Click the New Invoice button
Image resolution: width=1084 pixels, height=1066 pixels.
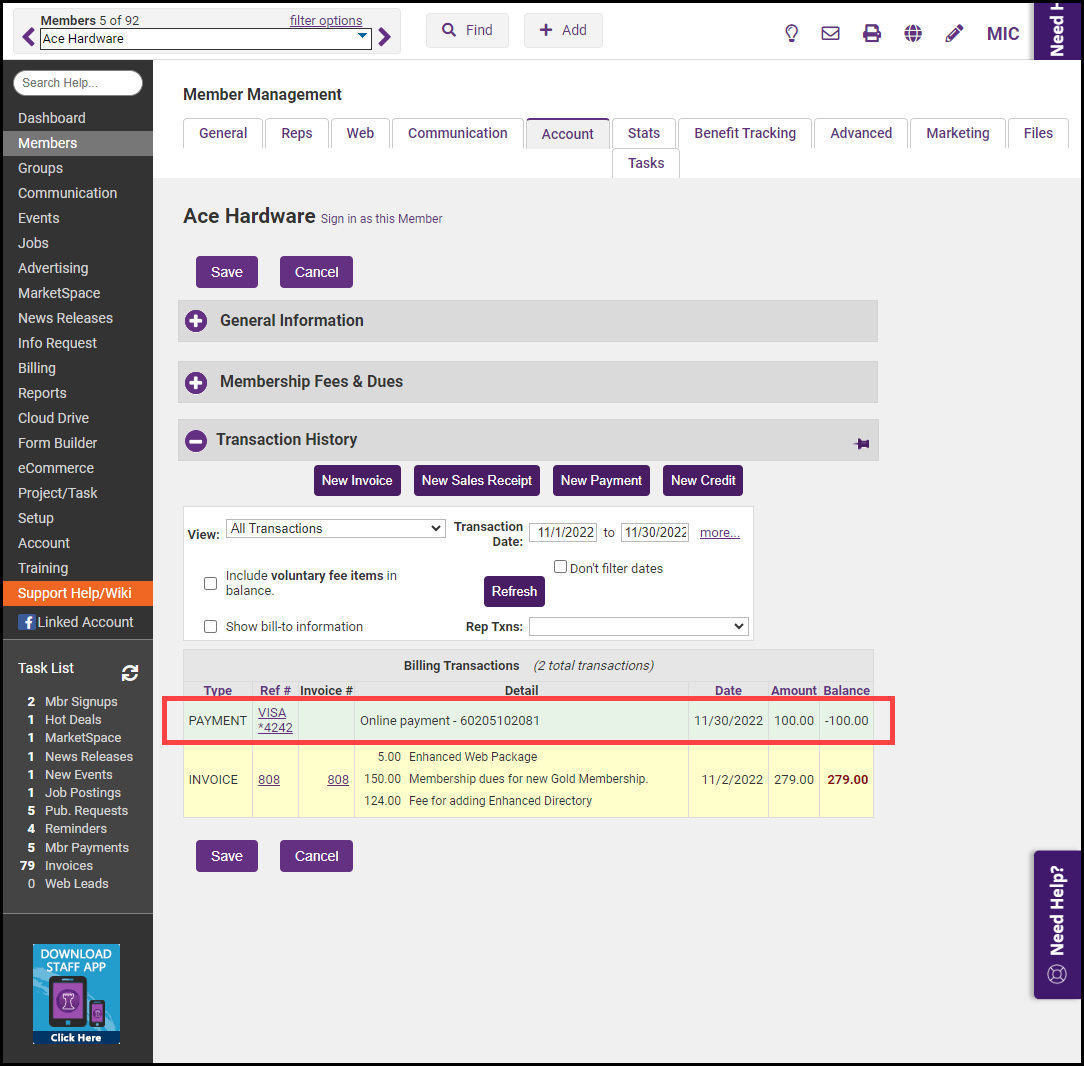coord(357,480)
